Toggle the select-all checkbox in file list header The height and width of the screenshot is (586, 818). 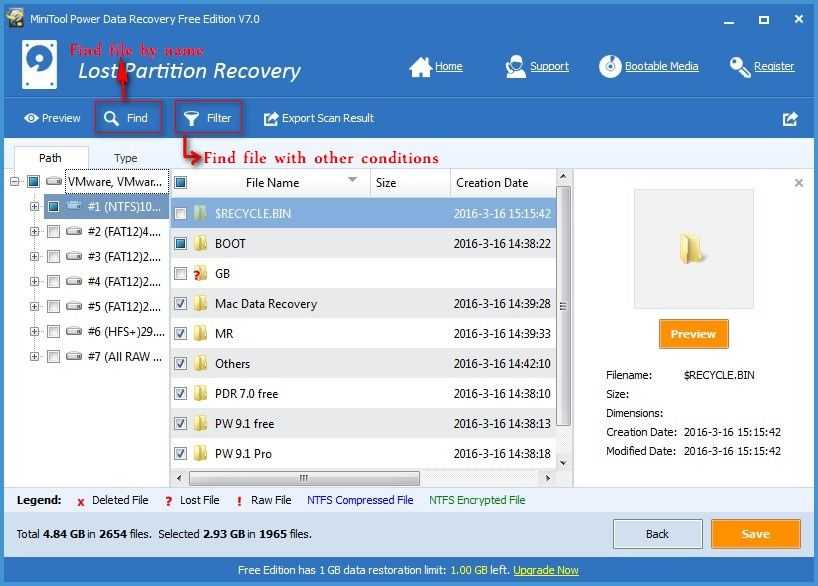click(181, 183)
